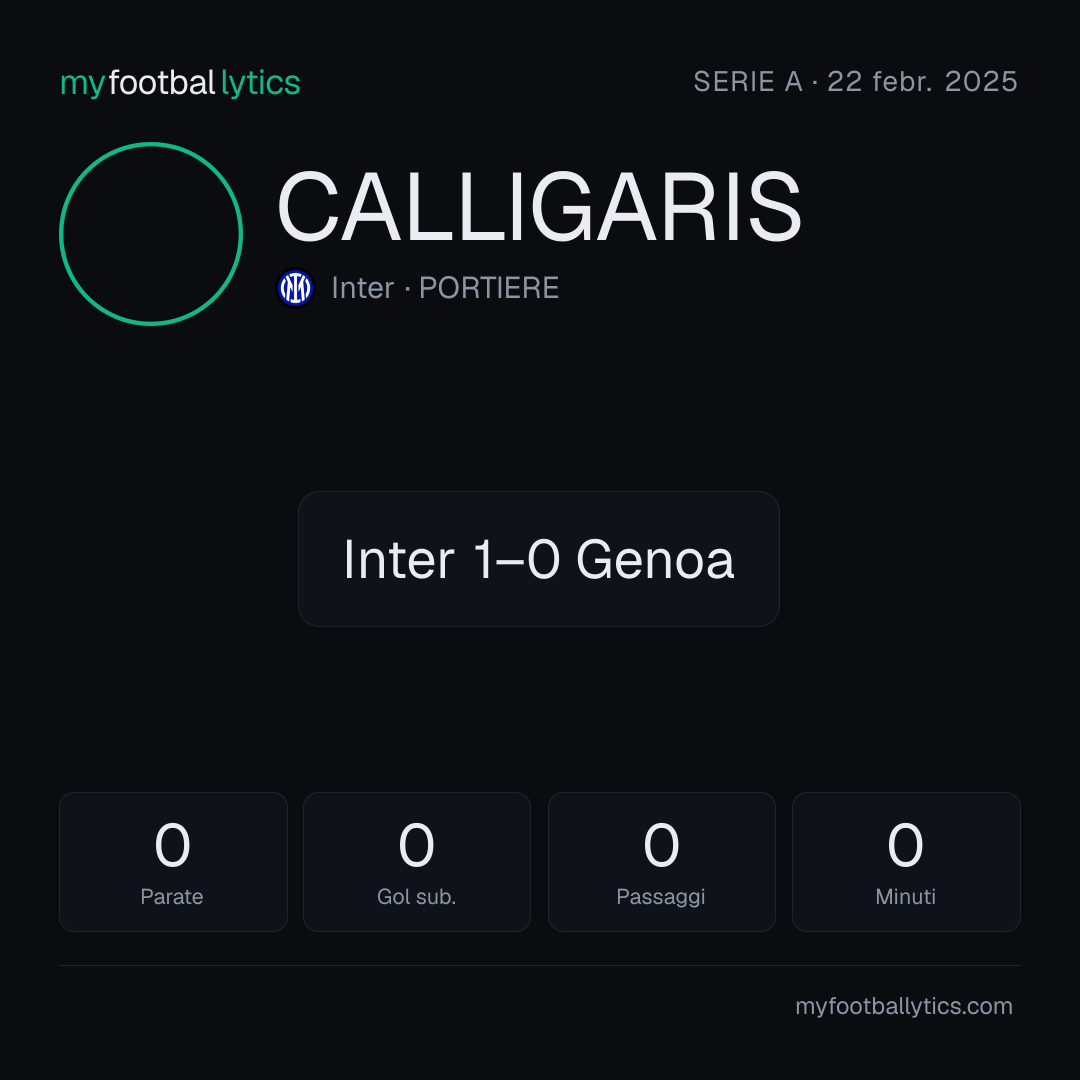Click the Gol sub. zero value
1080x1080 pixels.
click(417, 845)
